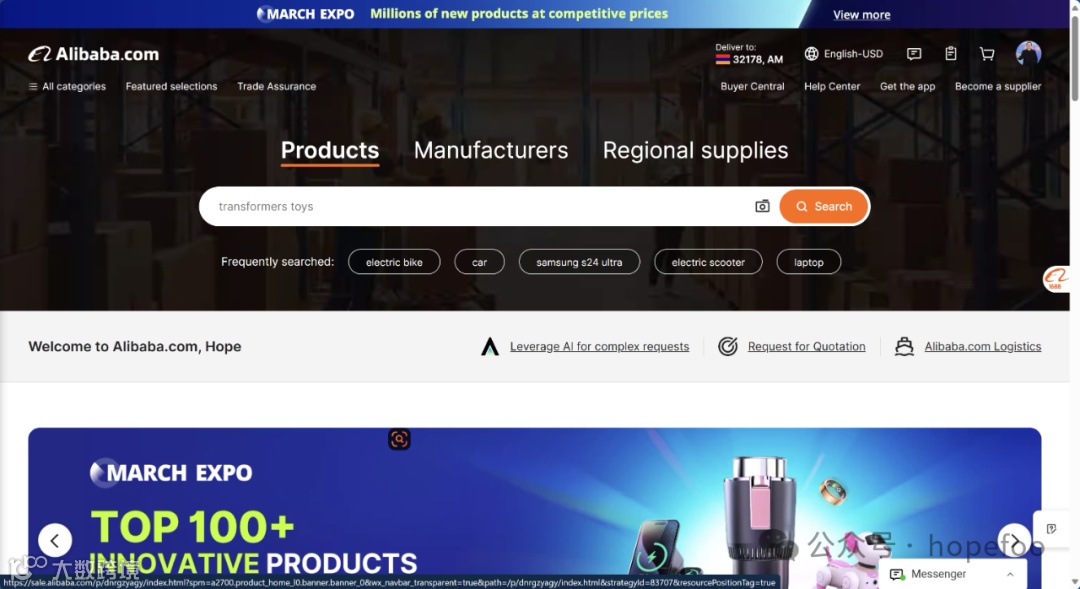Open the user profile avatar
The height and width of the screenshot is (589, 1080).
tap(1028, 54)
